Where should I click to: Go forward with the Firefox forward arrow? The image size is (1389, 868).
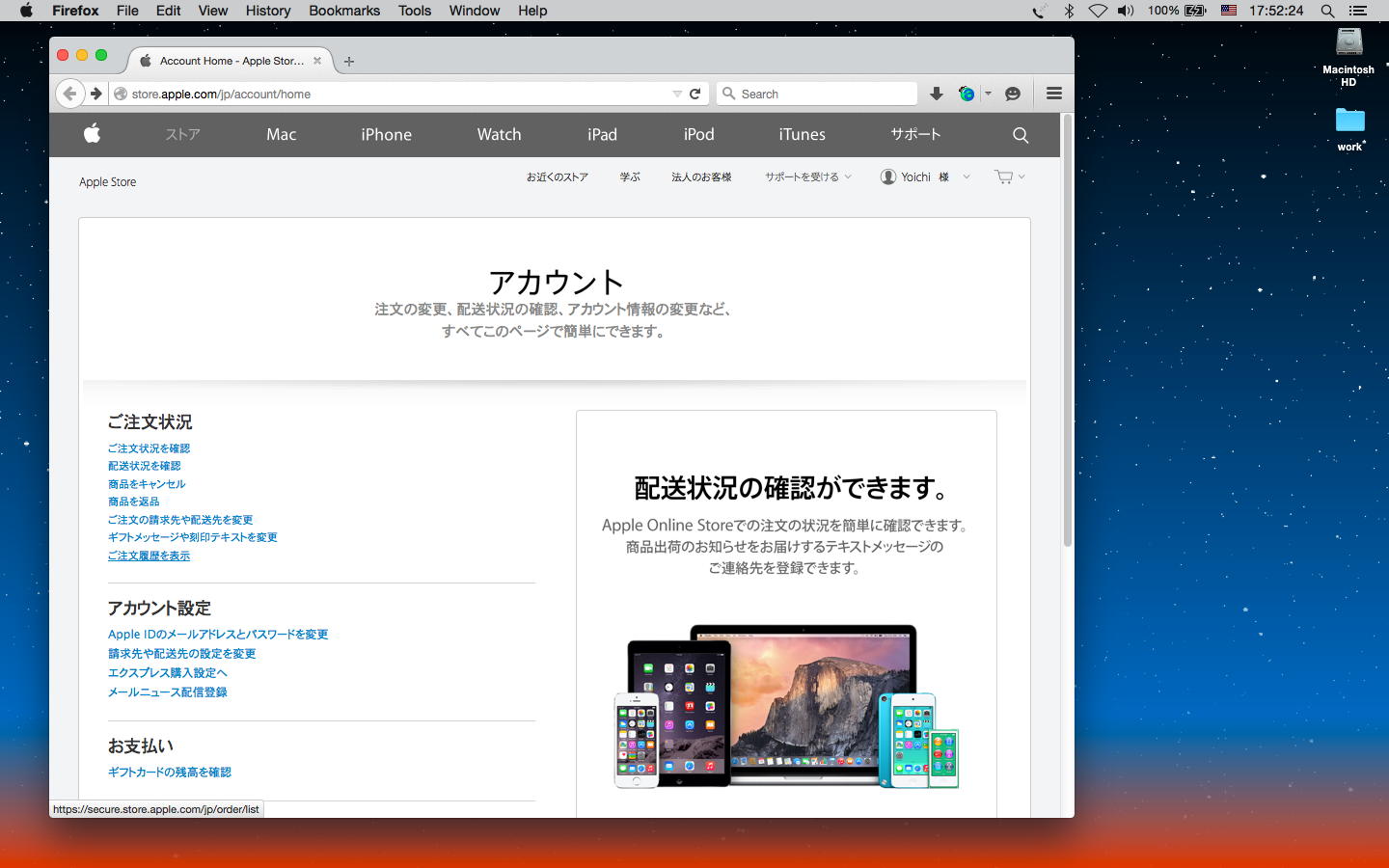pyautogui.click(x=96, y=94)
